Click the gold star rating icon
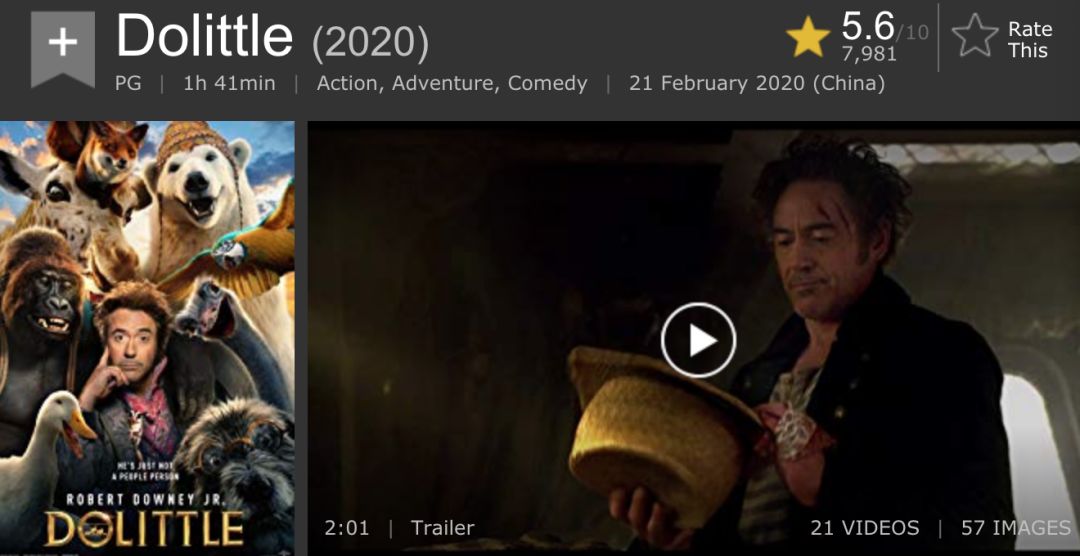Screen dimensions: 1080x556 (x=808, y=38)
